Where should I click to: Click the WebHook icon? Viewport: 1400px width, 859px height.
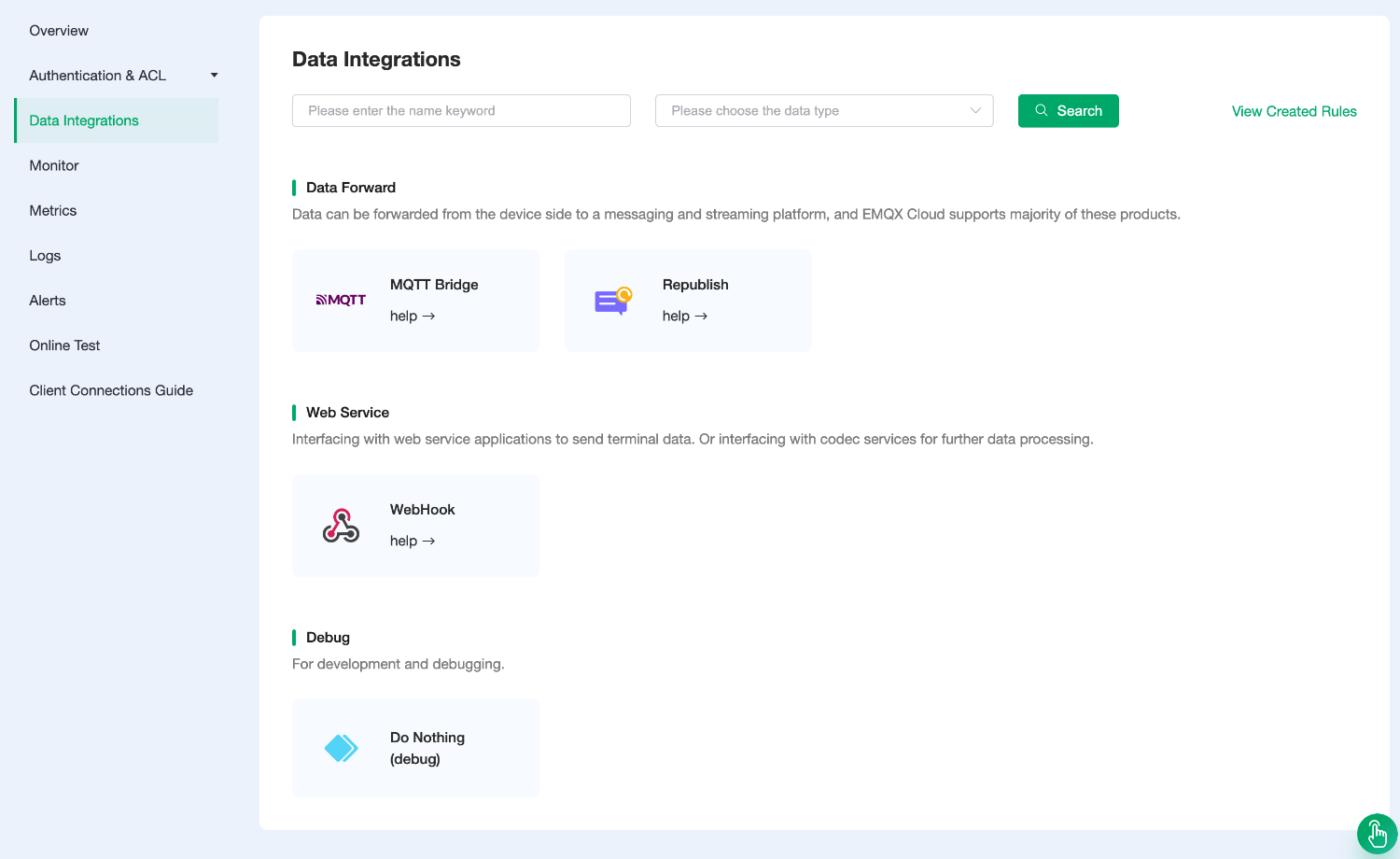coord(341,526)
